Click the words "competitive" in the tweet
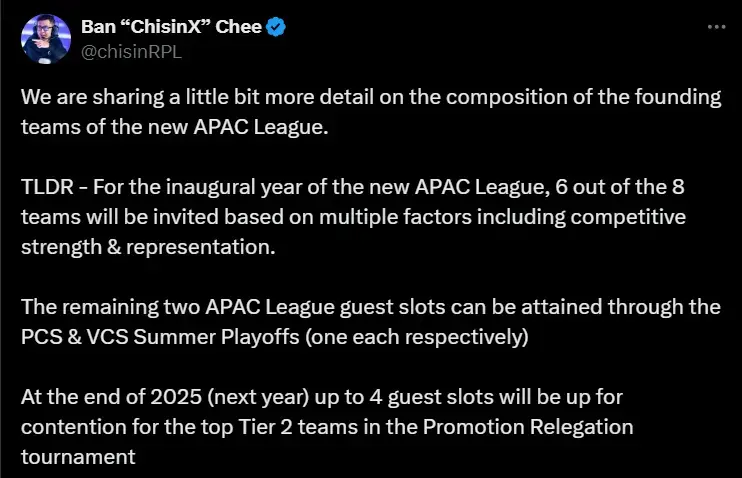 point(628,218)
